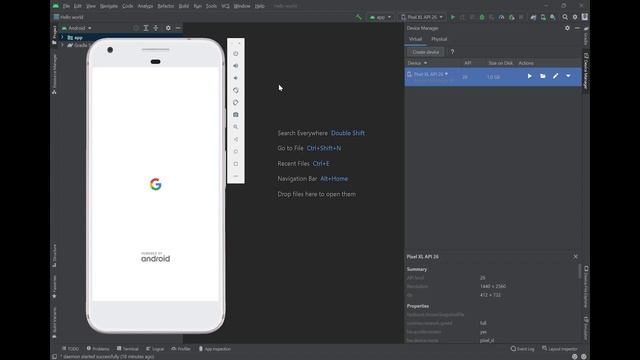Viewport: 640px width, 360px height.
Task: Launch Pixel XL API 26 with play icon
Action: click(529, 76)
